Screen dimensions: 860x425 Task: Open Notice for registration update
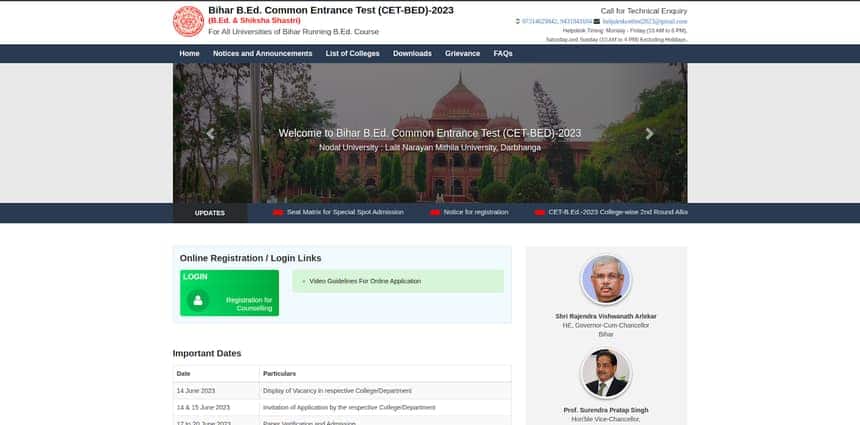476,212
